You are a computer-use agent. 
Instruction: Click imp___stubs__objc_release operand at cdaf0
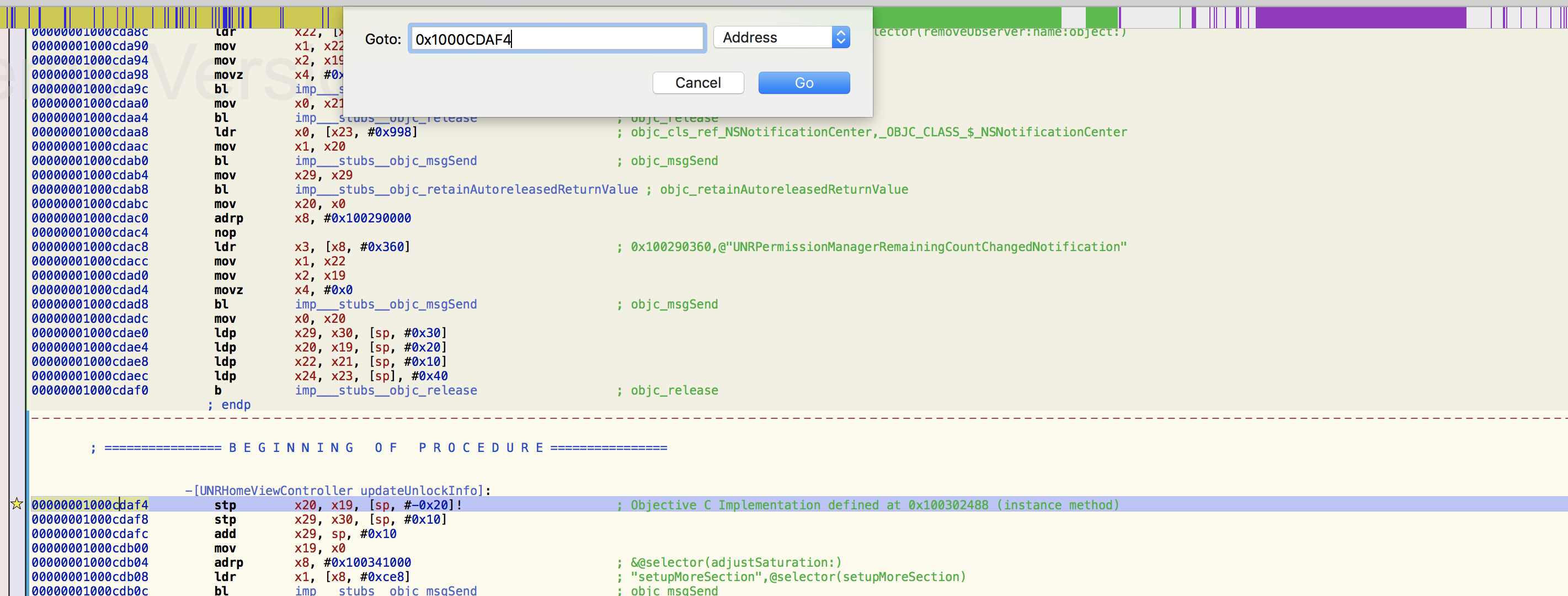click(386, 390)
